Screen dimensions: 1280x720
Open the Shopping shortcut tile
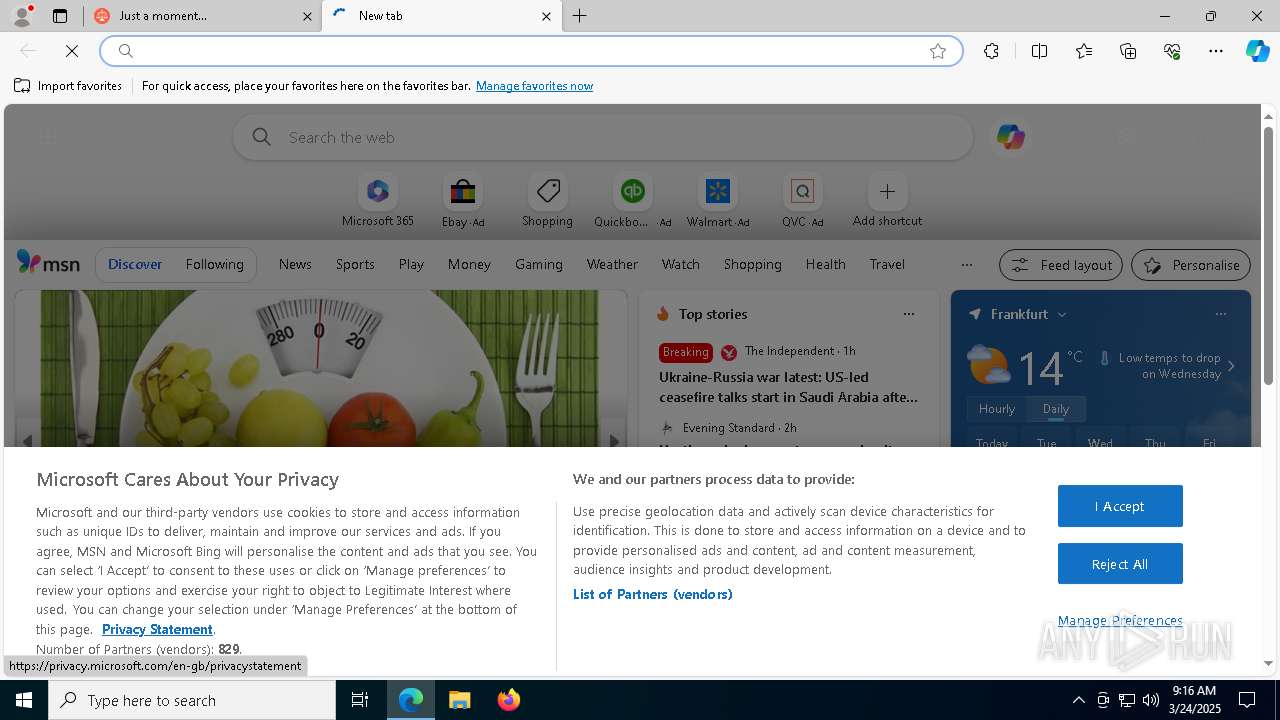[x=547, y=201]
